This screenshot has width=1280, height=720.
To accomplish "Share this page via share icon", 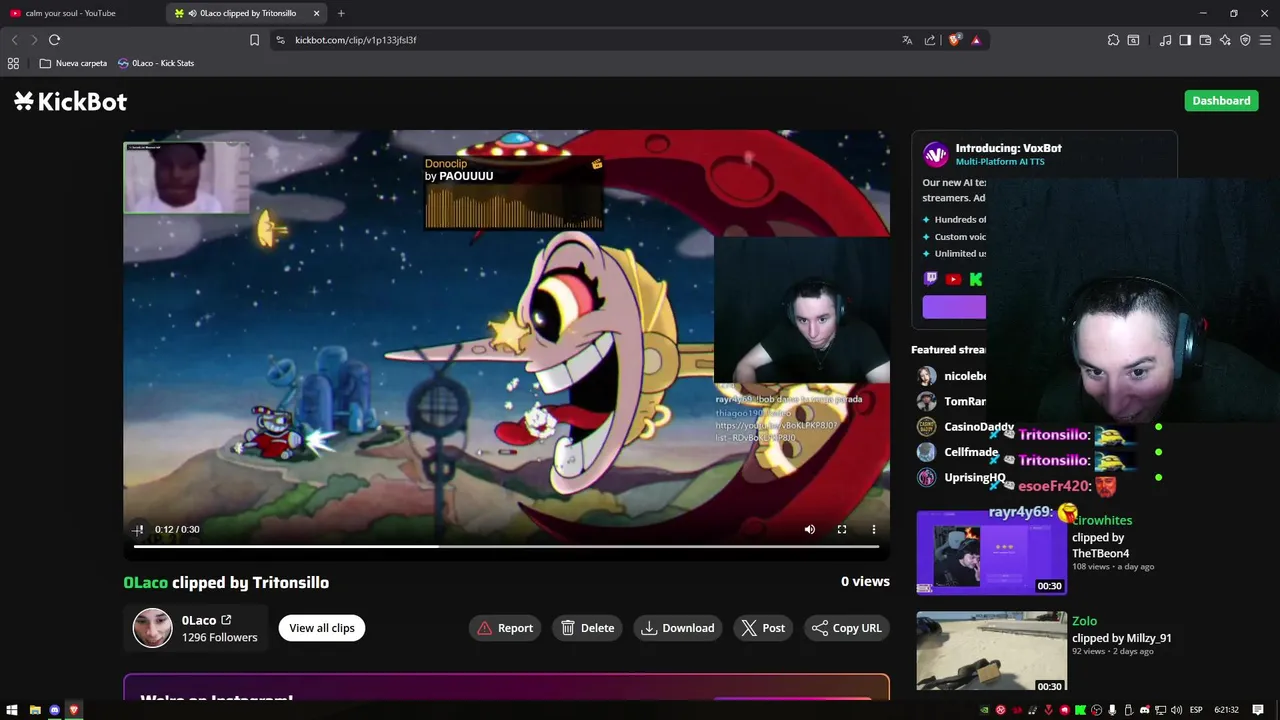I will 930,40.
